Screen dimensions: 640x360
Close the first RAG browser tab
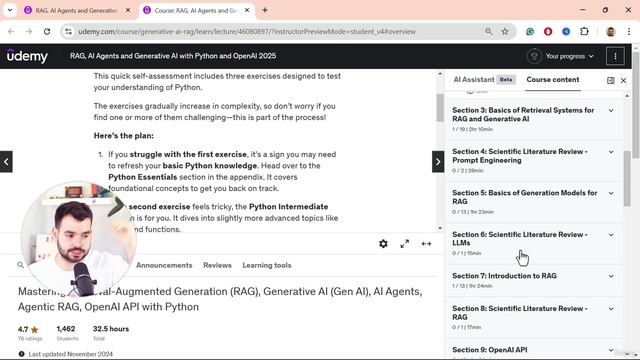(128, 10)
